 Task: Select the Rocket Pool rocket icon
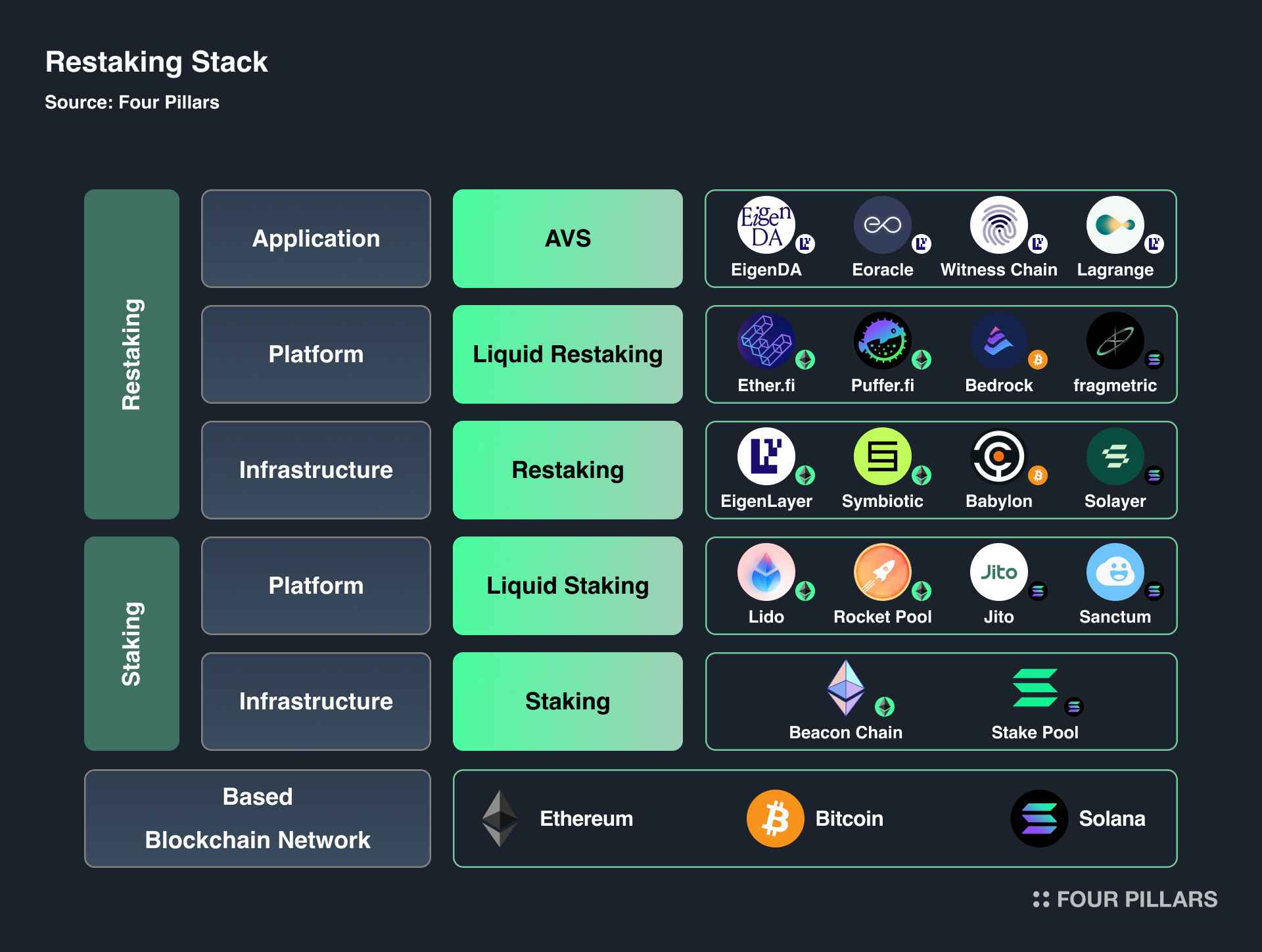(x=882, y=572)
